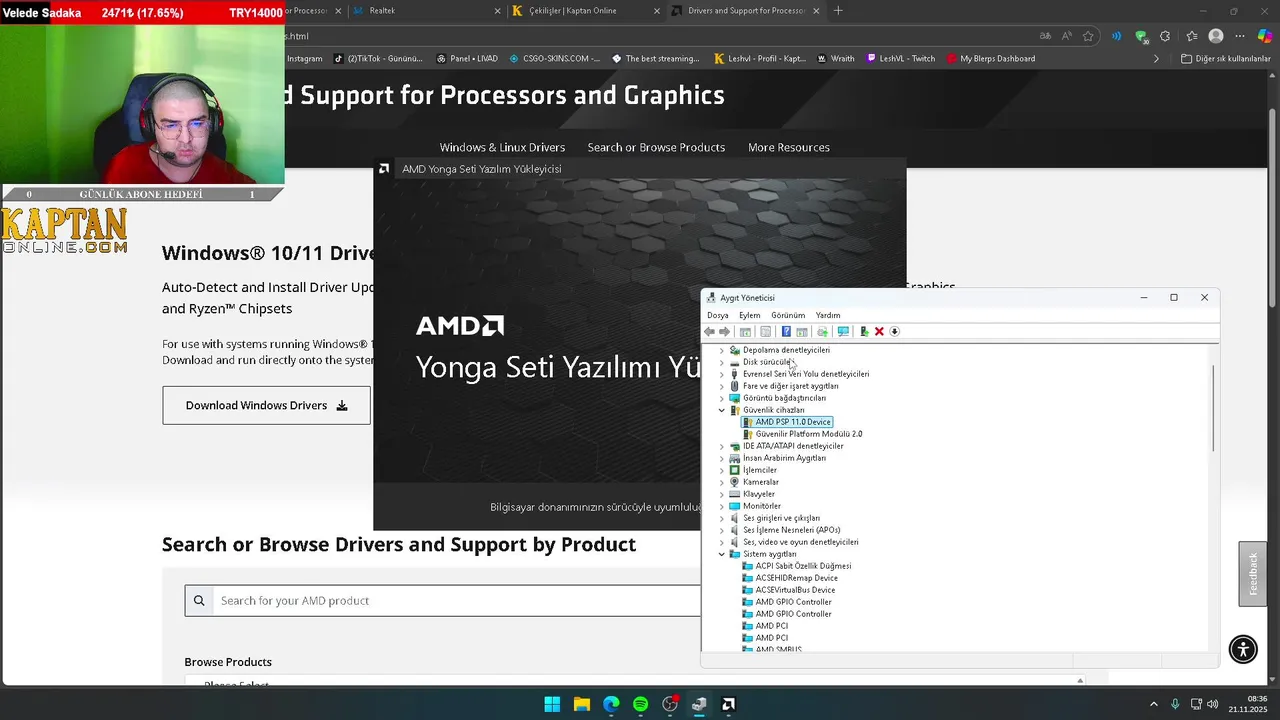This screenshot has height=720, width=1280.
Task: Click the Copilot icon in browser toolbar
Action: coord(1265,36)
